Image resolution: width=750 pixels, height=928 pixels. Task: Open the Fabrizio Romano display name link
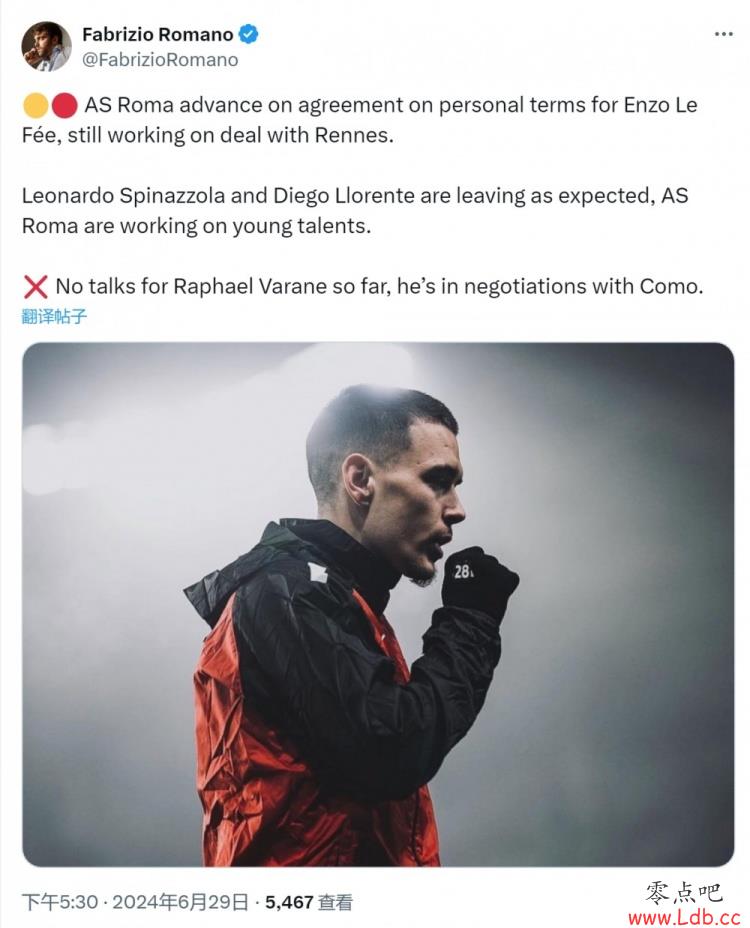[157, 35]
